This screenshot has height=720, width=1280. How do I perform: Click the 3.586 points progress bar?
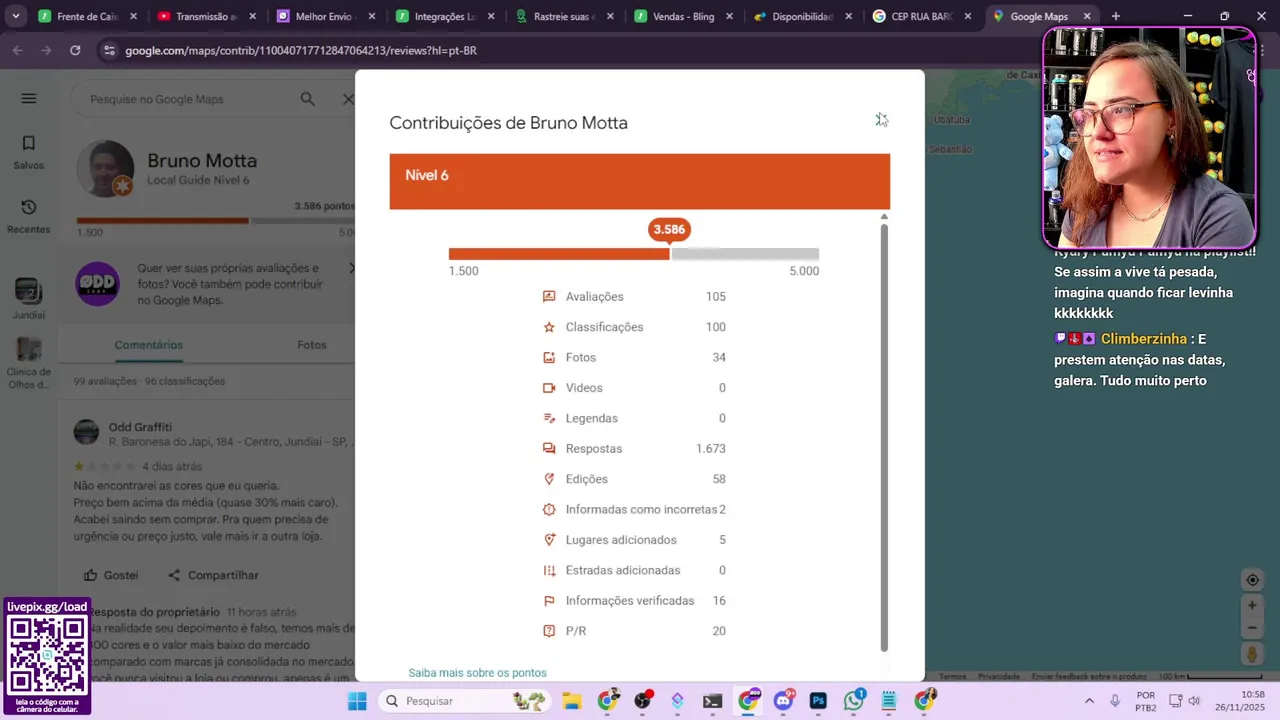[634, 254]
